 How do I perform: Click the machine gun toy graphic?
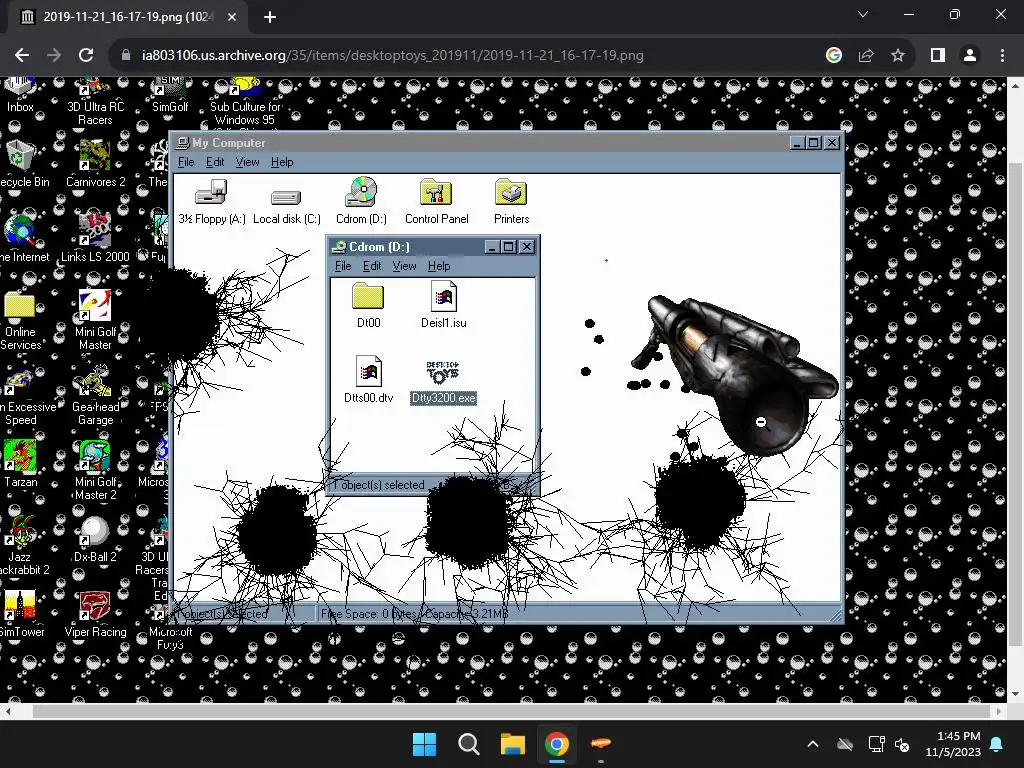pyautogui.click(x=735, y=374)
